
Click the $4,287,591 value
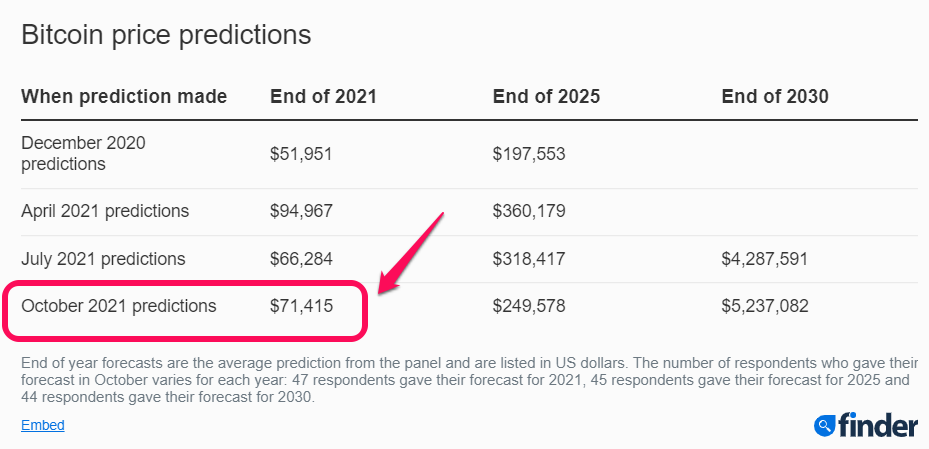tap(764, 259)
